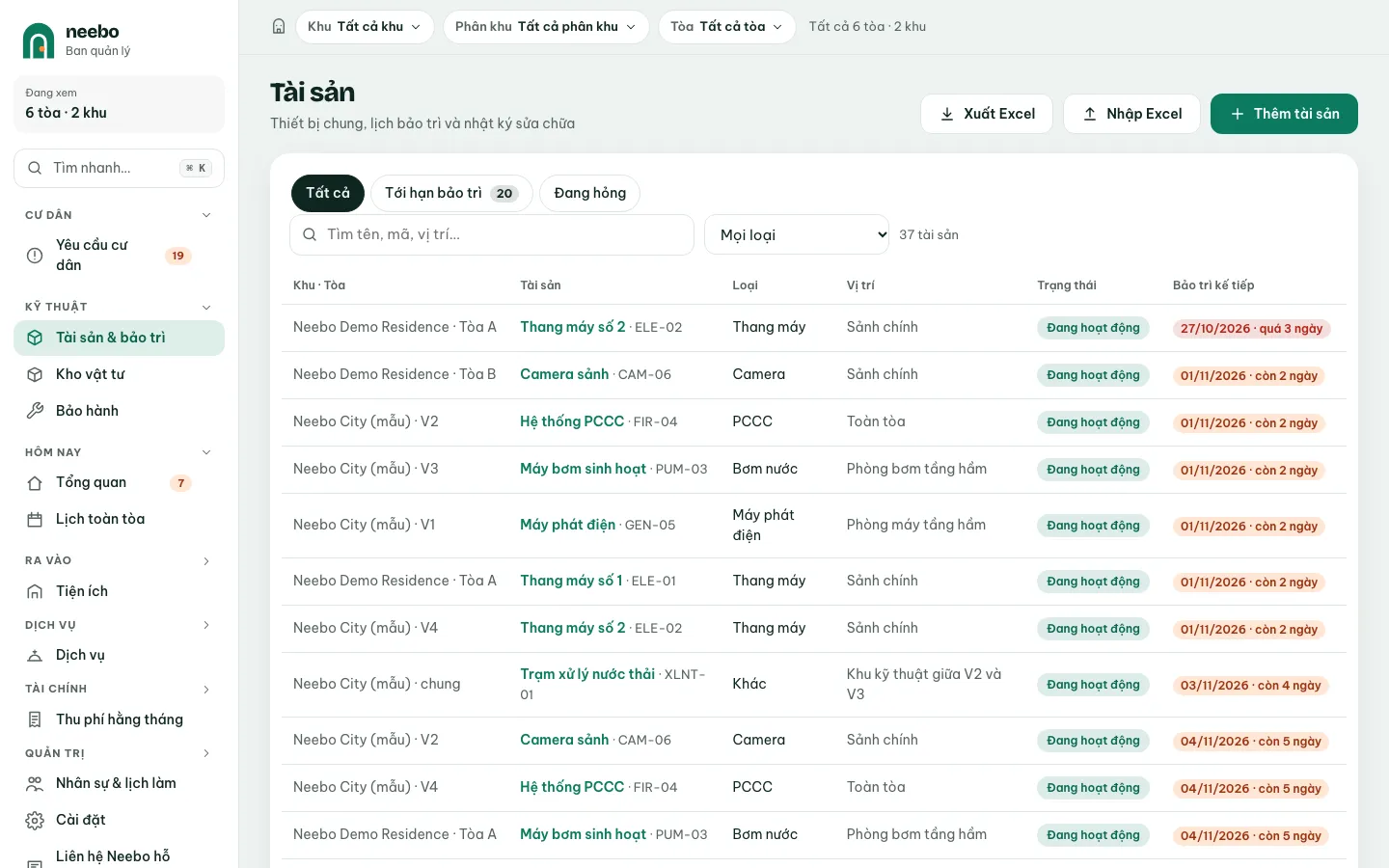
Task: Select the Tất cả filter tab
Action: (x=328, y=193)
